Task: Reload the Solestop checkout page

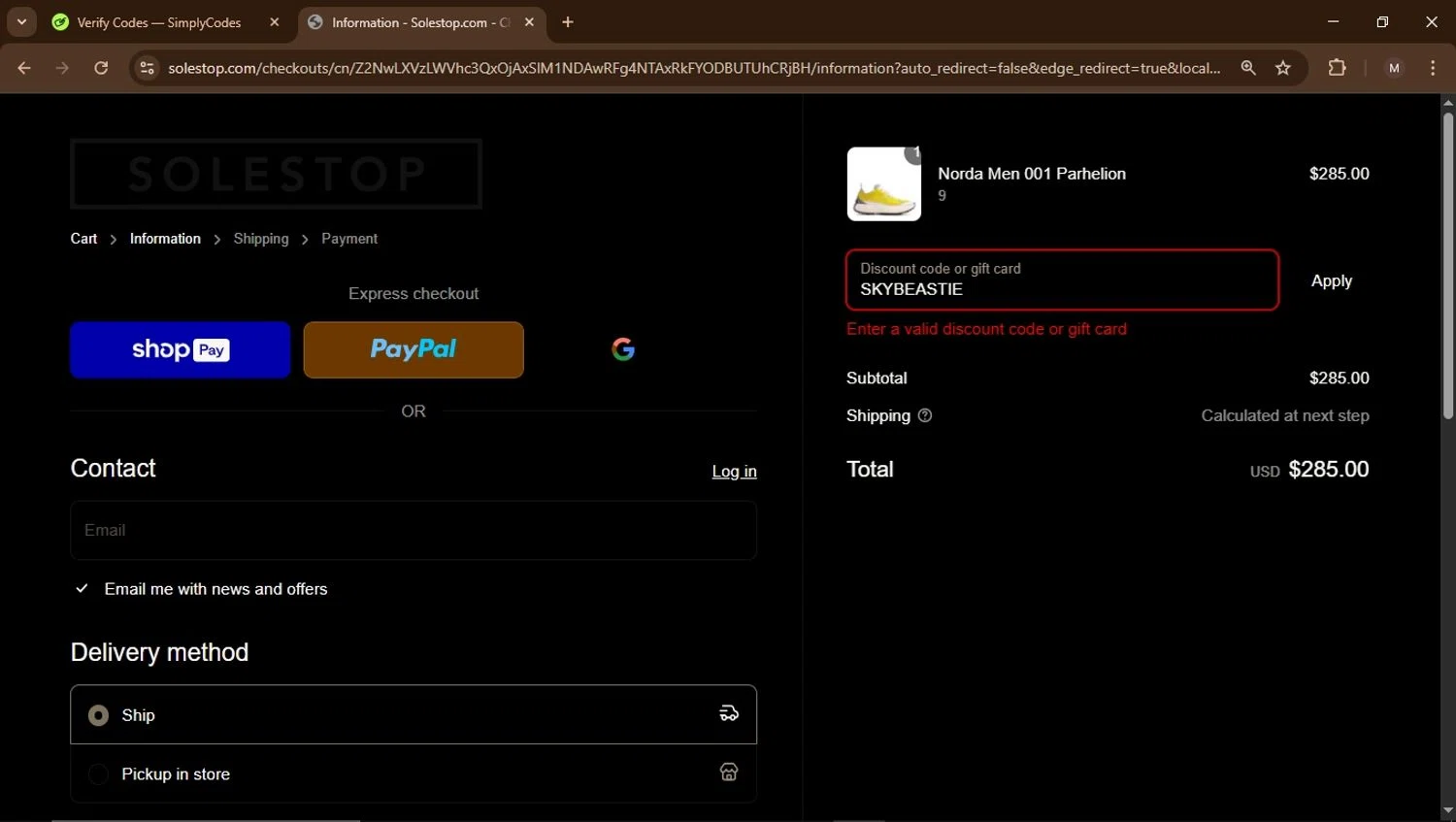Action: [x=101, y=68]
